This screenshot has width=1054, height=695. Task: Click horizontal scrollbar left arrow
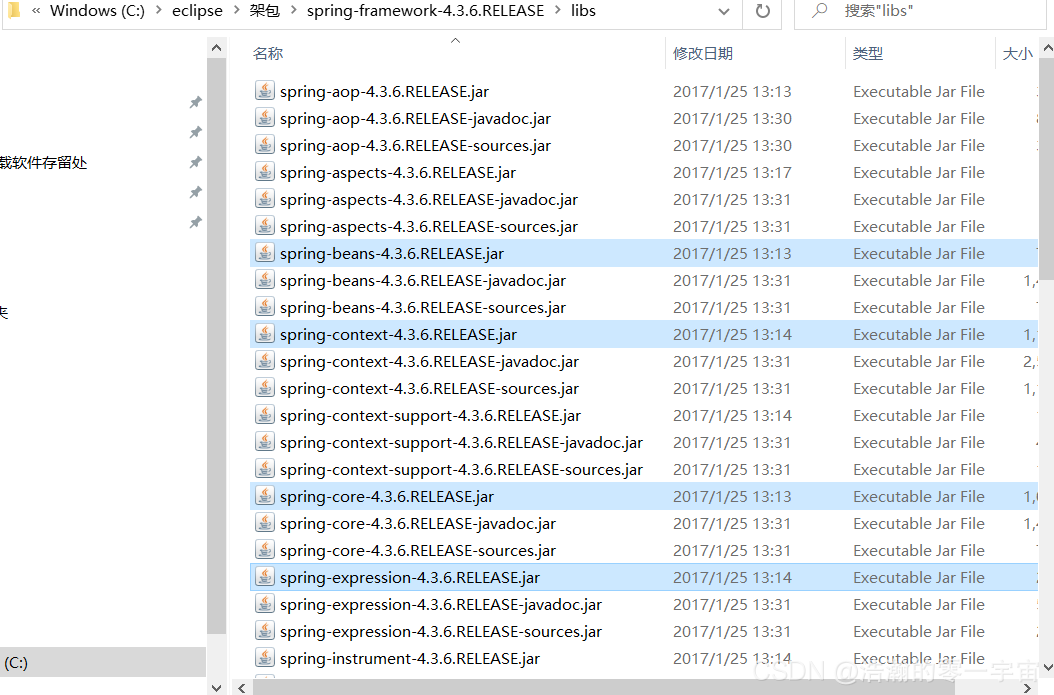coord(241,687)
